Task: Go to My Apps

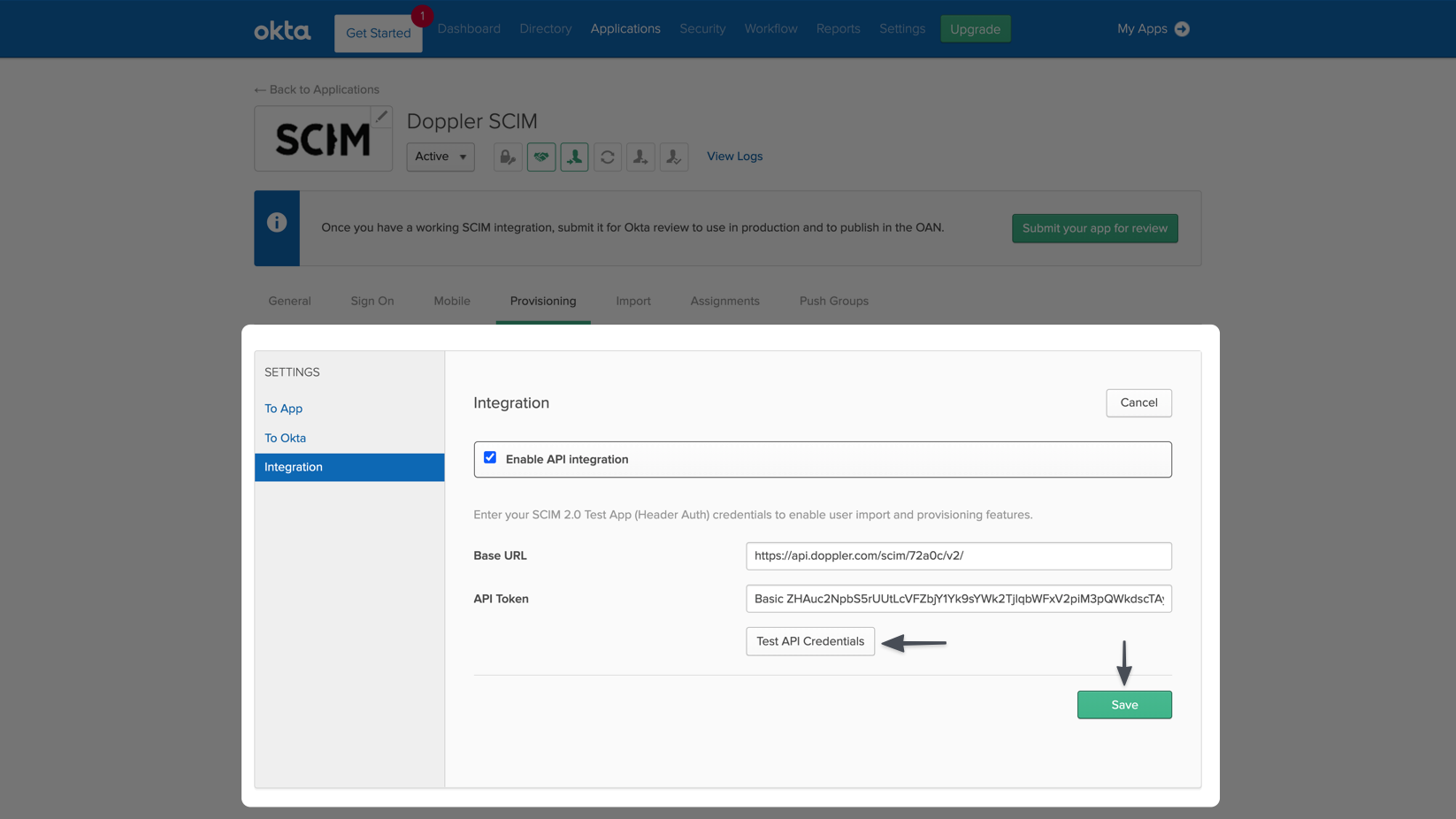Action: click(1142, 29)
